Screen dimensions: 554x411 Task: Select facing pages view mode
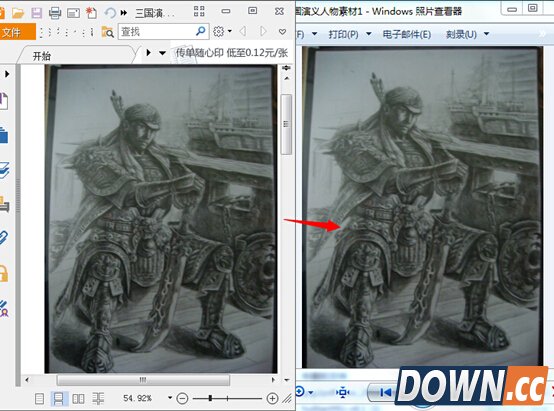tap(78, 399)
